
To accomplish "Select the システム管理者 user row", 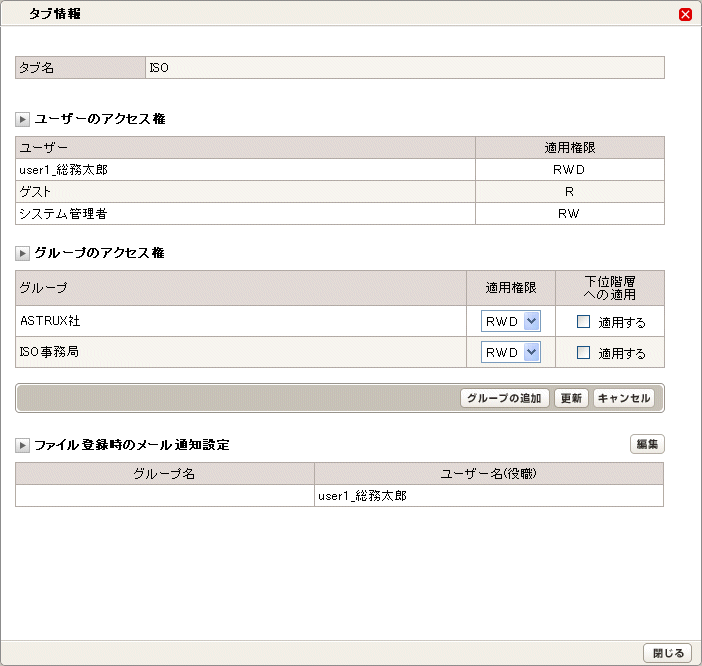I will coord(340,213).
